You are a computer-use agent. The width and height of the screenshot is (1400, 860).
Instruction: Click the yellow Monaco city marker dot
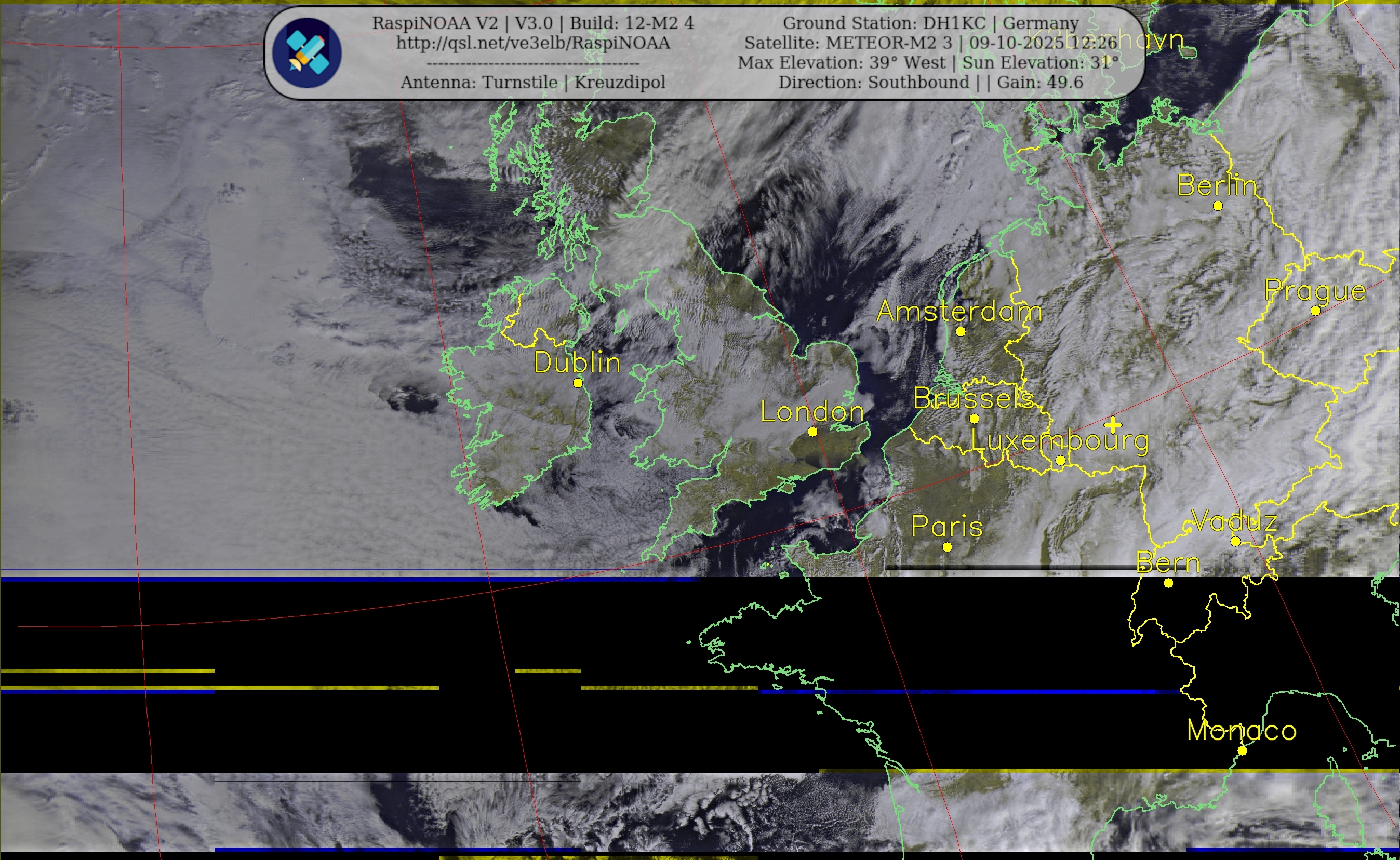pos(1243,751)
